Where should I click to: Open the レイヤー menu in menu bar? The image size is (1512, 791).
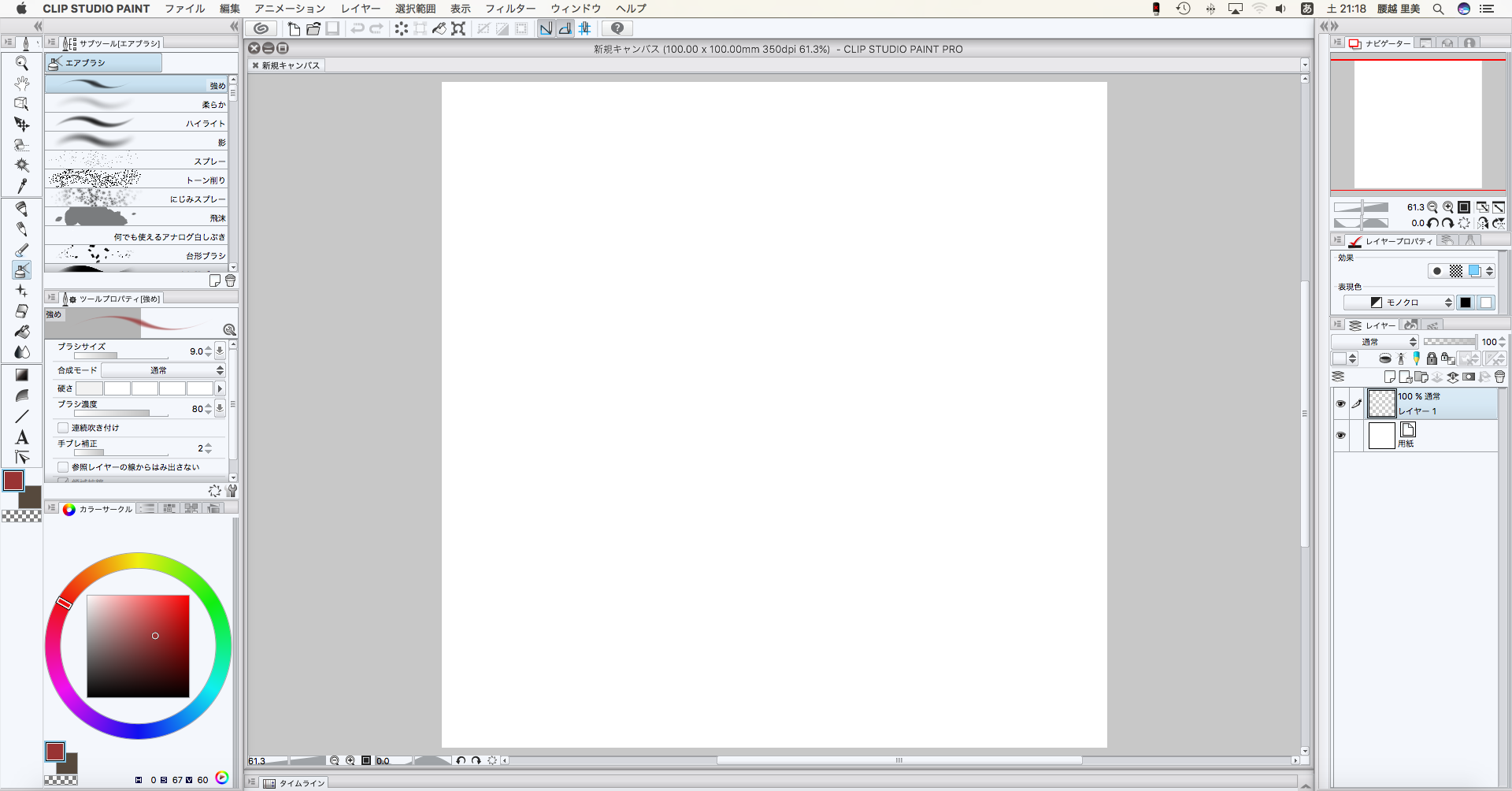pos(361,9)
